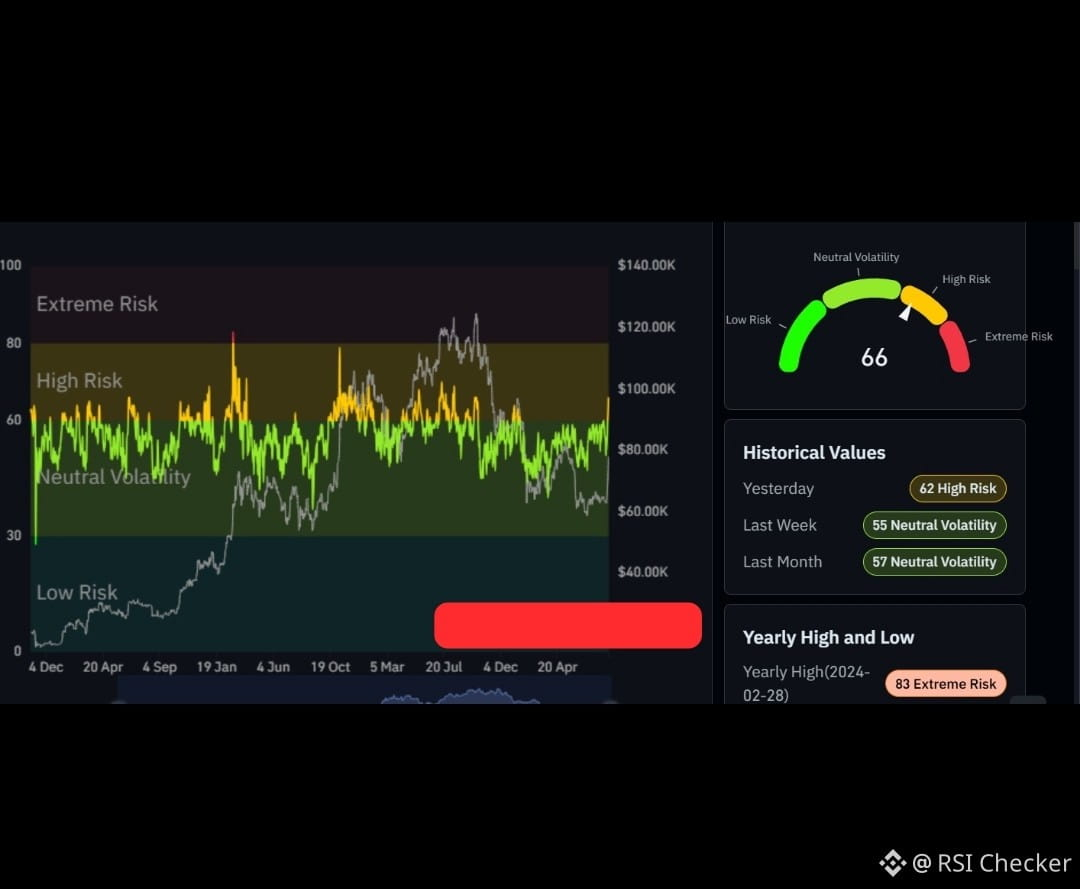1080x889 pixels.
Task: Click the gauge value 66
Action: pos(874,357)
